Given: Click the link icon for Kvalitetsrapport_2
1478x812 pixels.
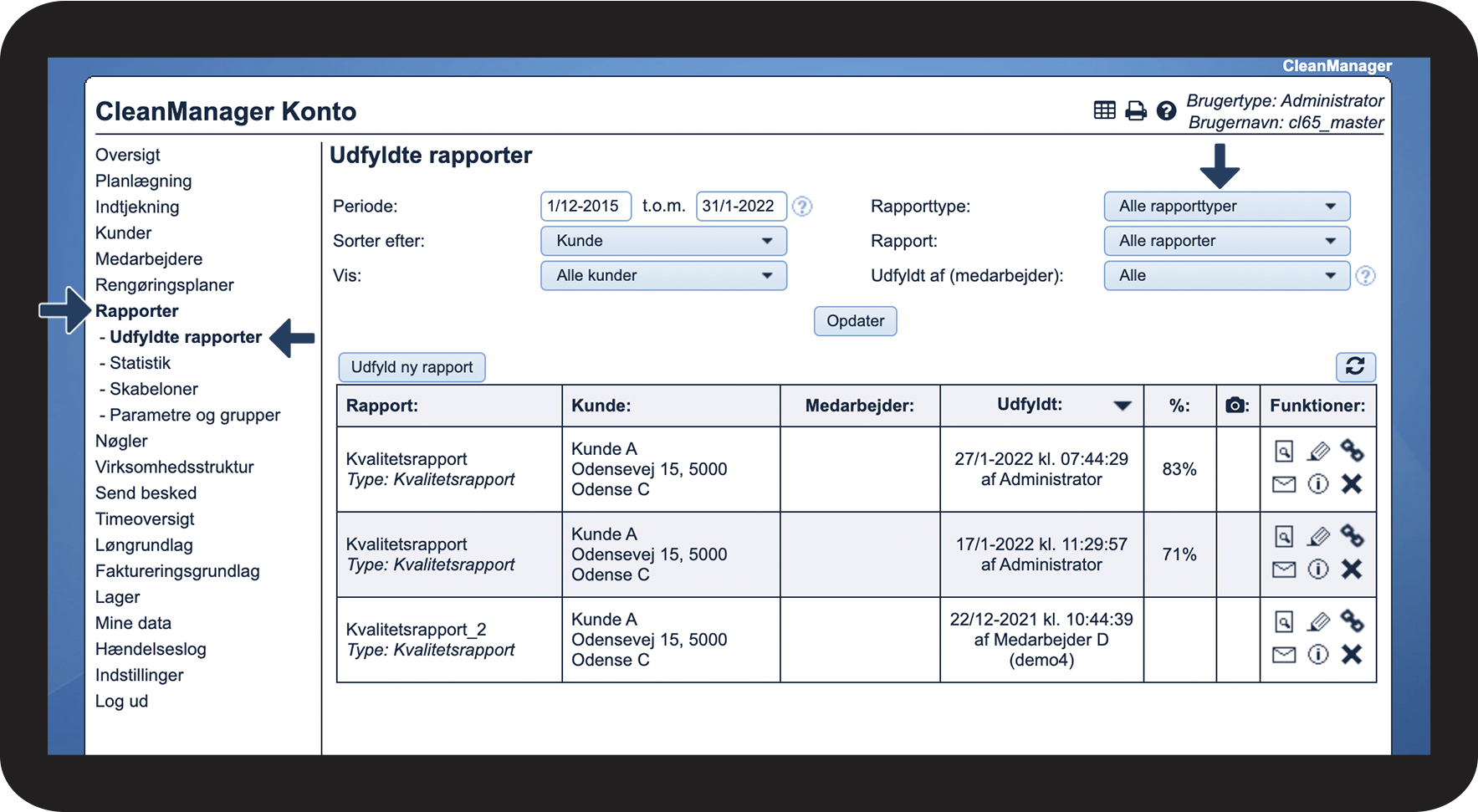Looking at the screenshot, I should (x=1352, y=620).
